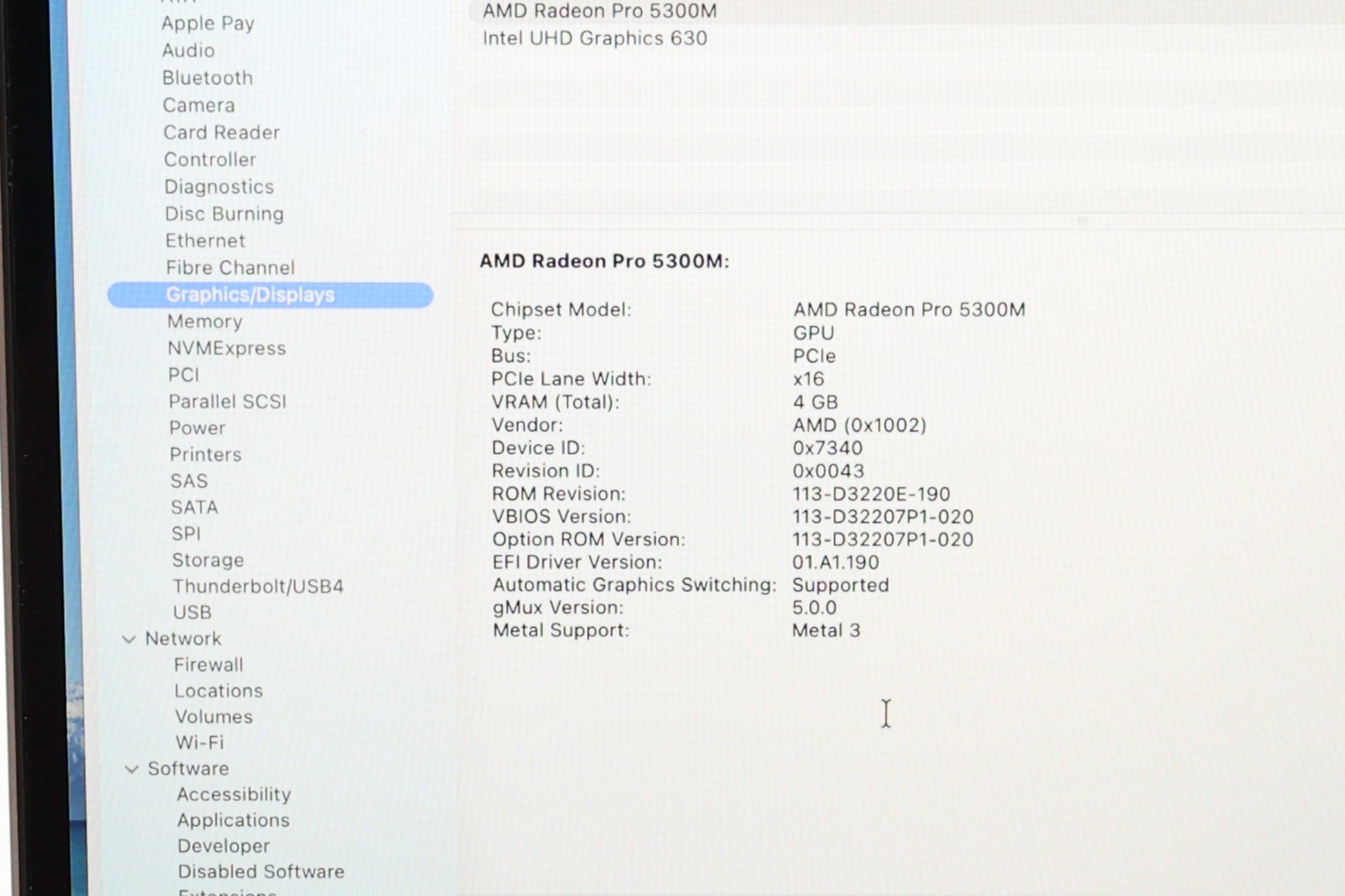Select the USB hardware item
Viewport: 1345px width, 896px height.
point(192,613)
